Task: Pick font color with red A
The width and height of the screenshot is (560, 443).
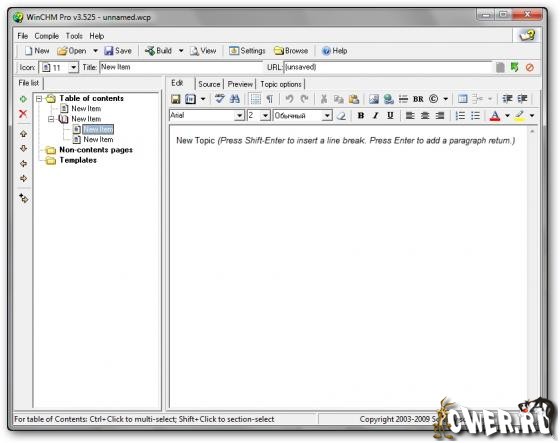Action: [495, 115]
